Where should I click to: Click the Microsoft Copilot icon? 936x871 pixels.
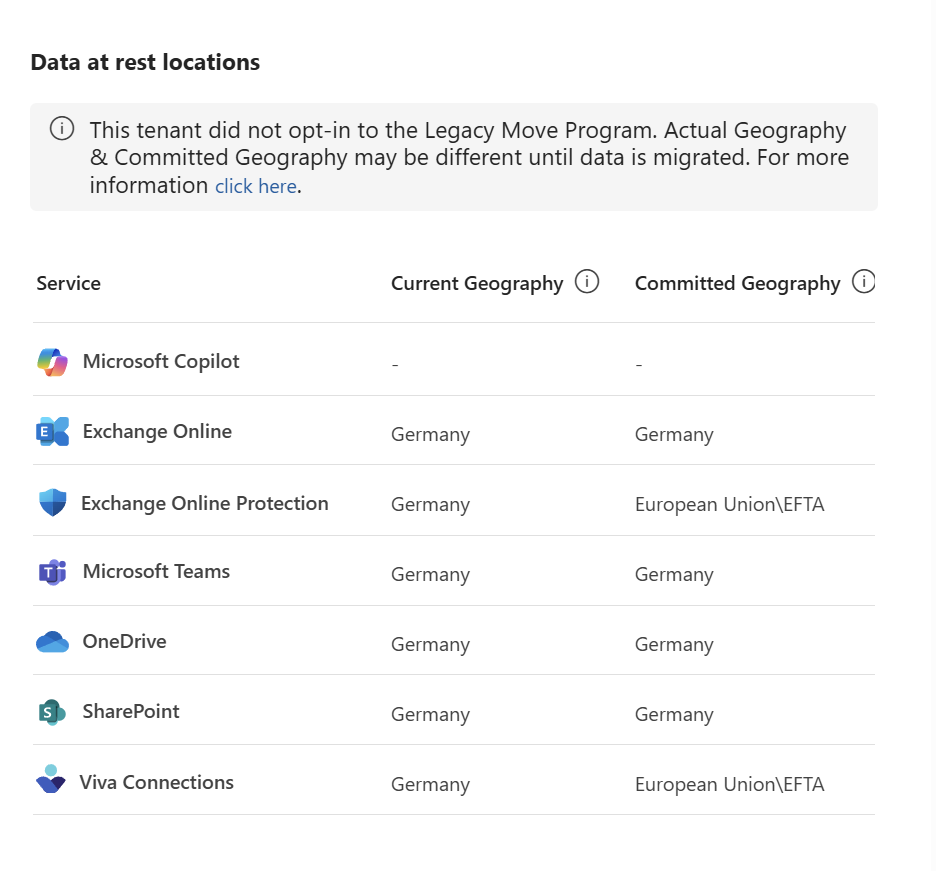coord(53,362)
